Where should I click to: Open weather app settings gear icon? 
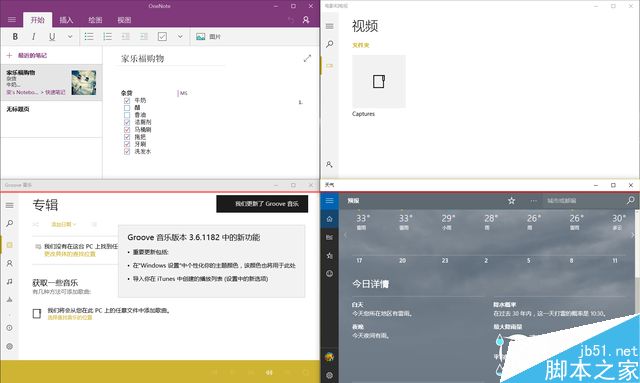329,375
